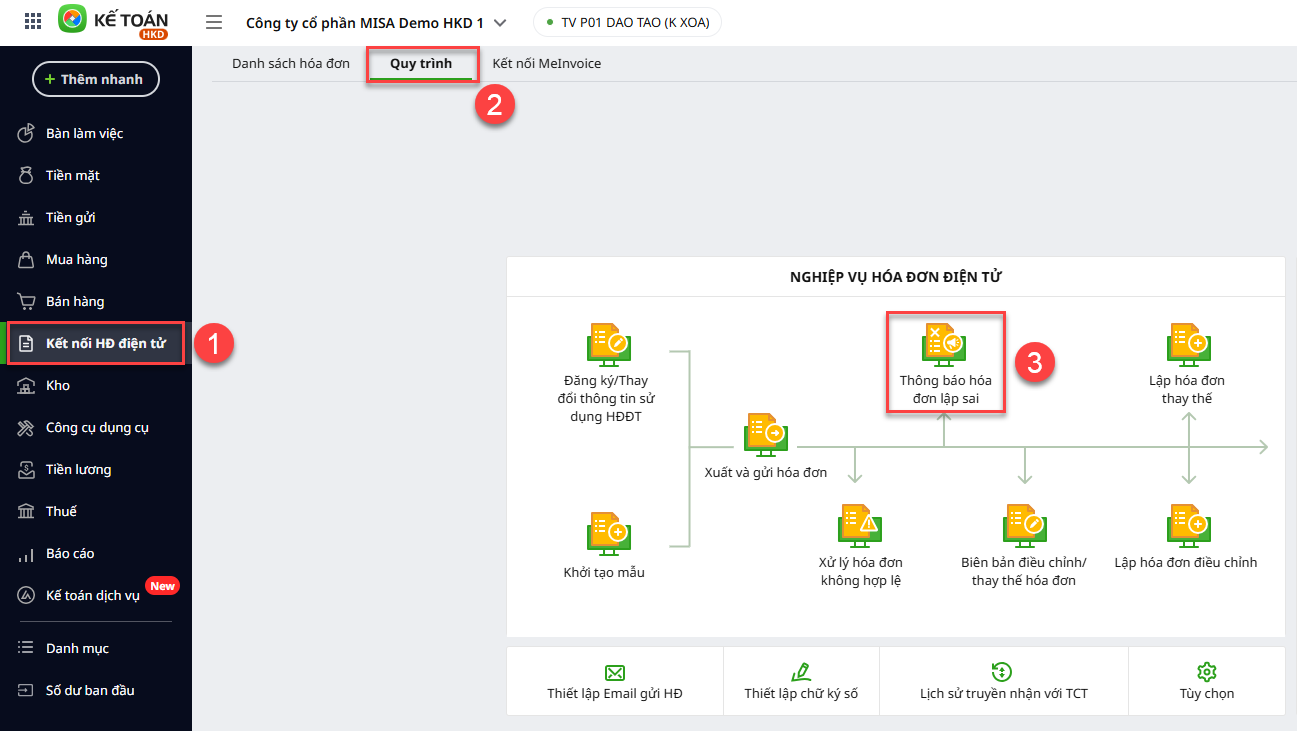Click the Xuất và gửi hóa đơn icon
The height and width of the screenshot is (731, 1297).
(x=766, y=434)
